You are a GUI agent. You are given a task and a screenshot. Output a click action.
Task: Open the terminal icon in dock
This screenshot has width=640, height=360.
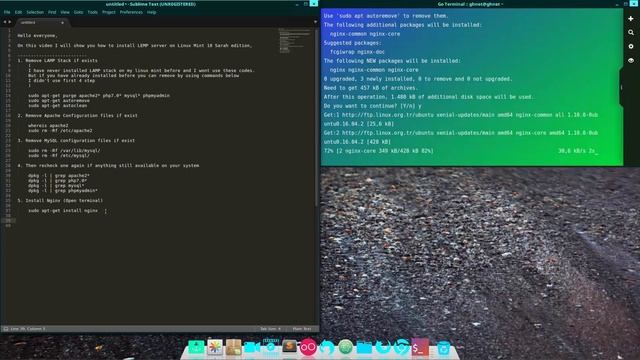point(420,347)
